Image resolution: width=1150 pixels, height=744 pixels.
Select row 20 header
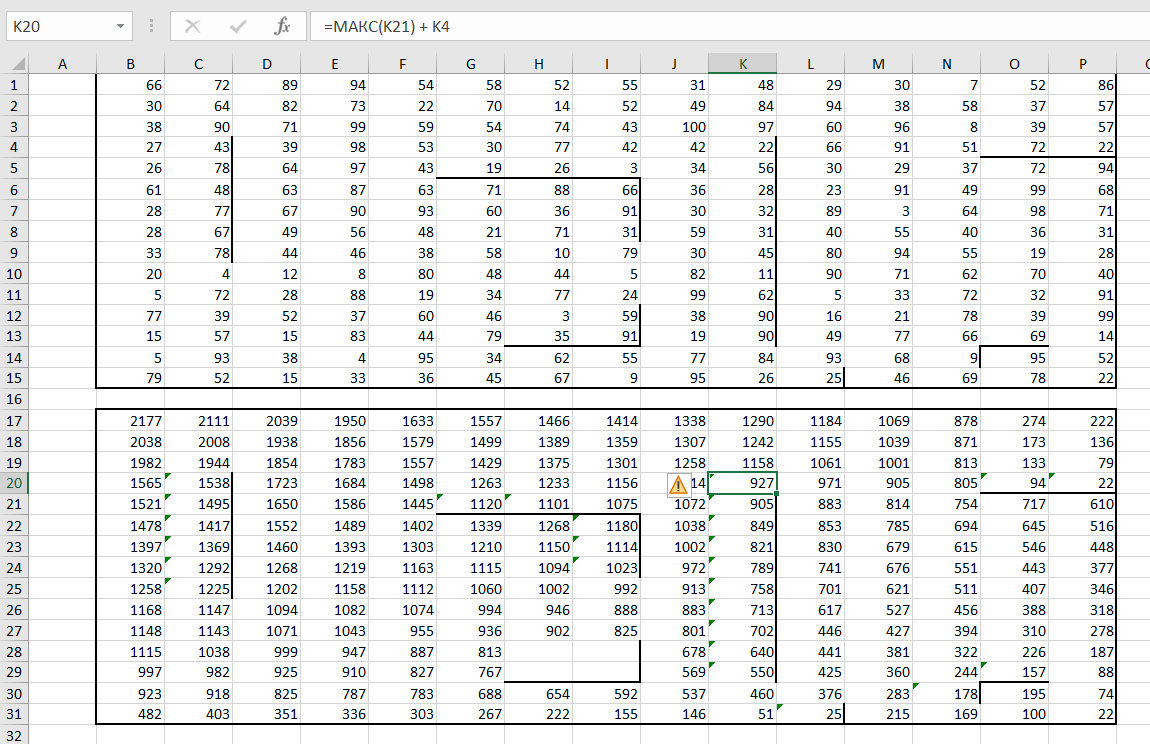pos(14,484)
